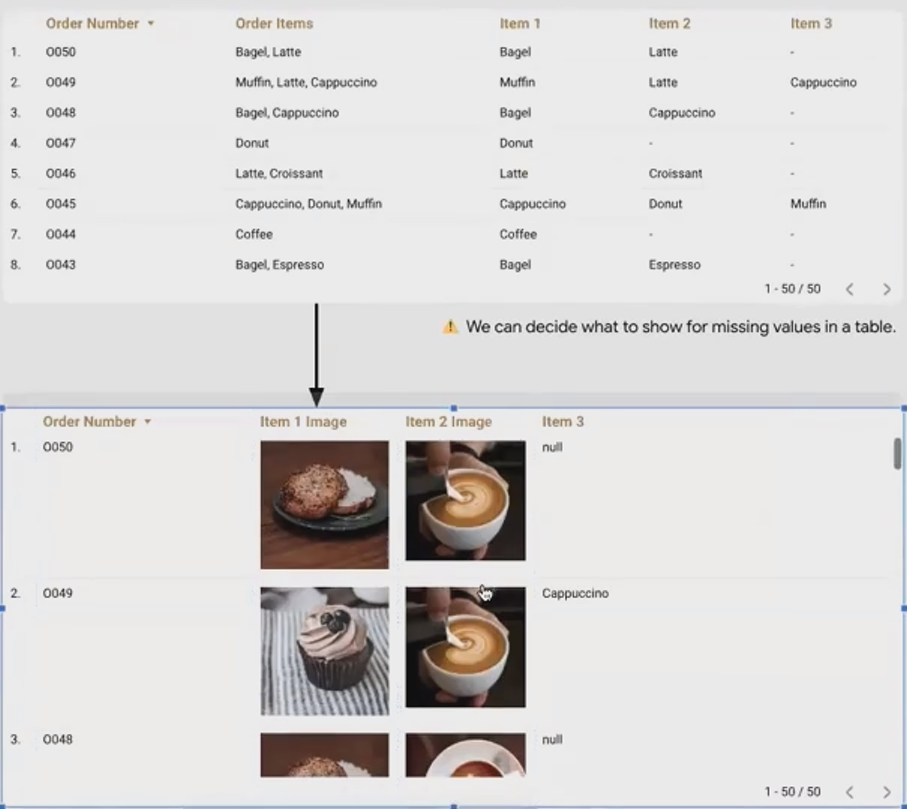
Task: Select O048 cell in top table
Action: [x=61, y=113]
